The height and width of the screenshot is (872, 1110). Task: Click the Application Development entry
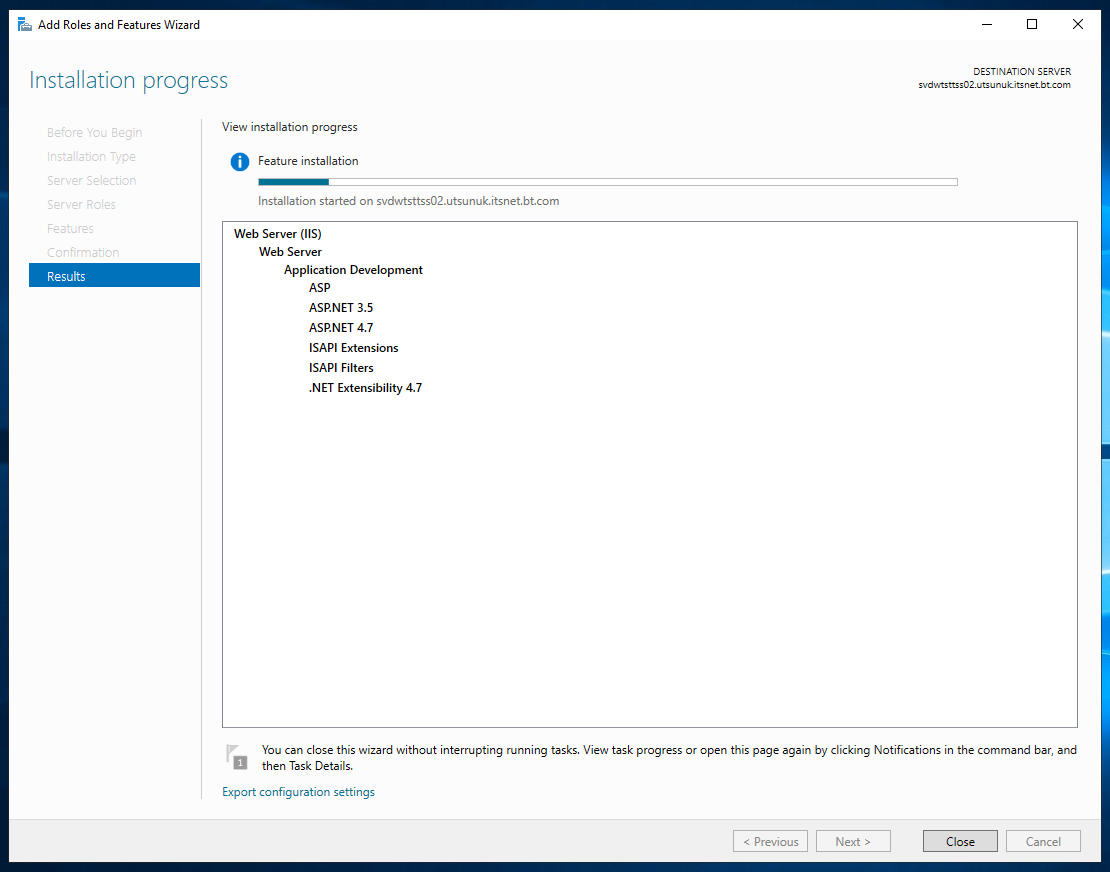(x=353, y=270)
